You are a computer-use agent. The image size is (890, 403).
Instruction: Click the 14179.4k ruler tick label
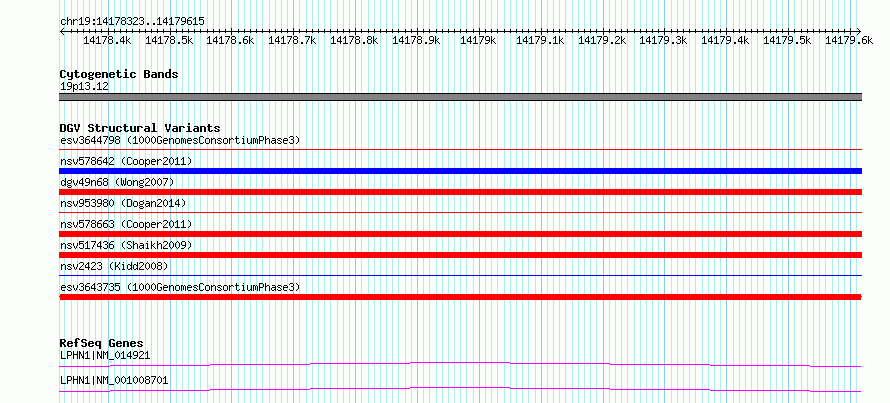(x=725, y=40)
